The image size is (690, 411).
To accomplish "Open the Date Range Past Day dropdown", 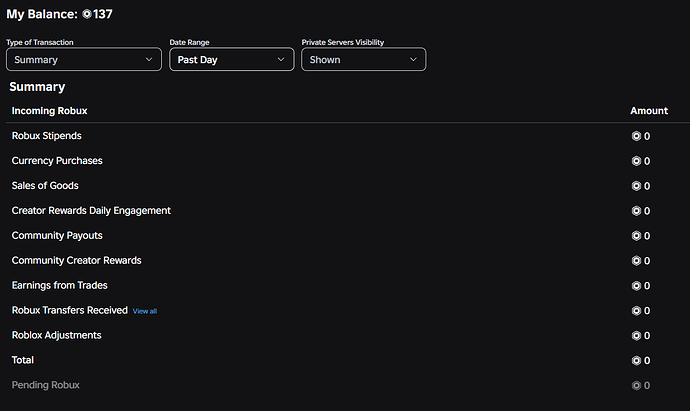I will point(231,59).
